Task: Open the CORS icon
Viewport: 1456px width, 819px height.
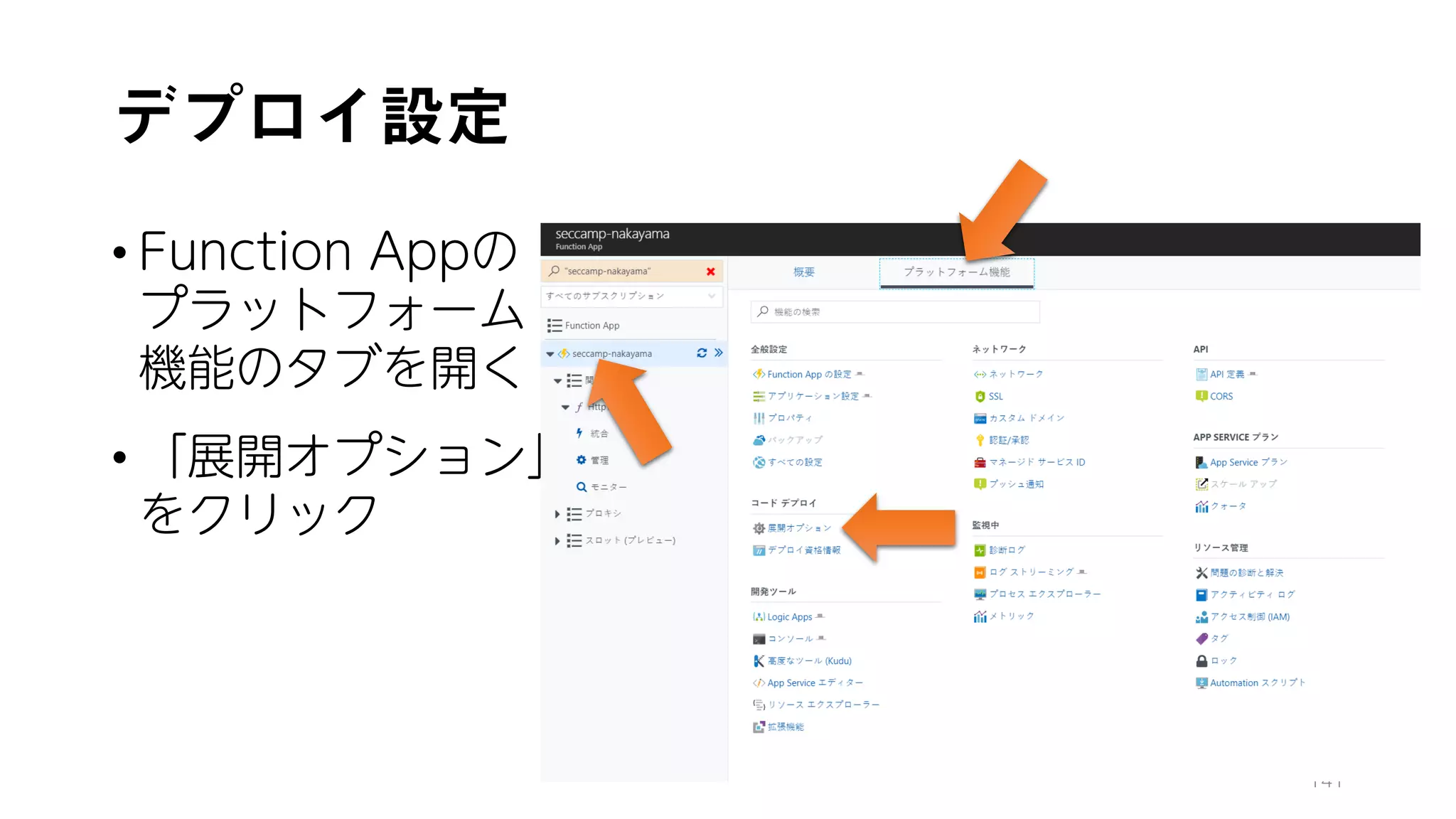Action: pyautogui.click(x=1201, y=396)
